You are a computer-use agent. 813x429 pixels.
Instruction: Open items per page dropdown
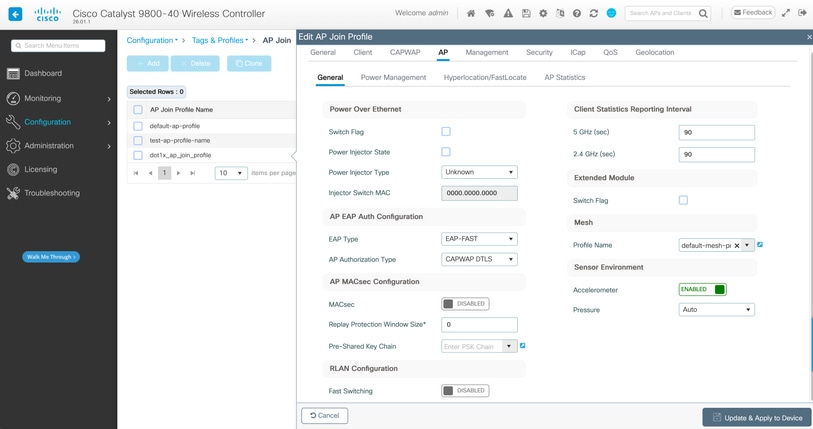click(x=231, y=173)
